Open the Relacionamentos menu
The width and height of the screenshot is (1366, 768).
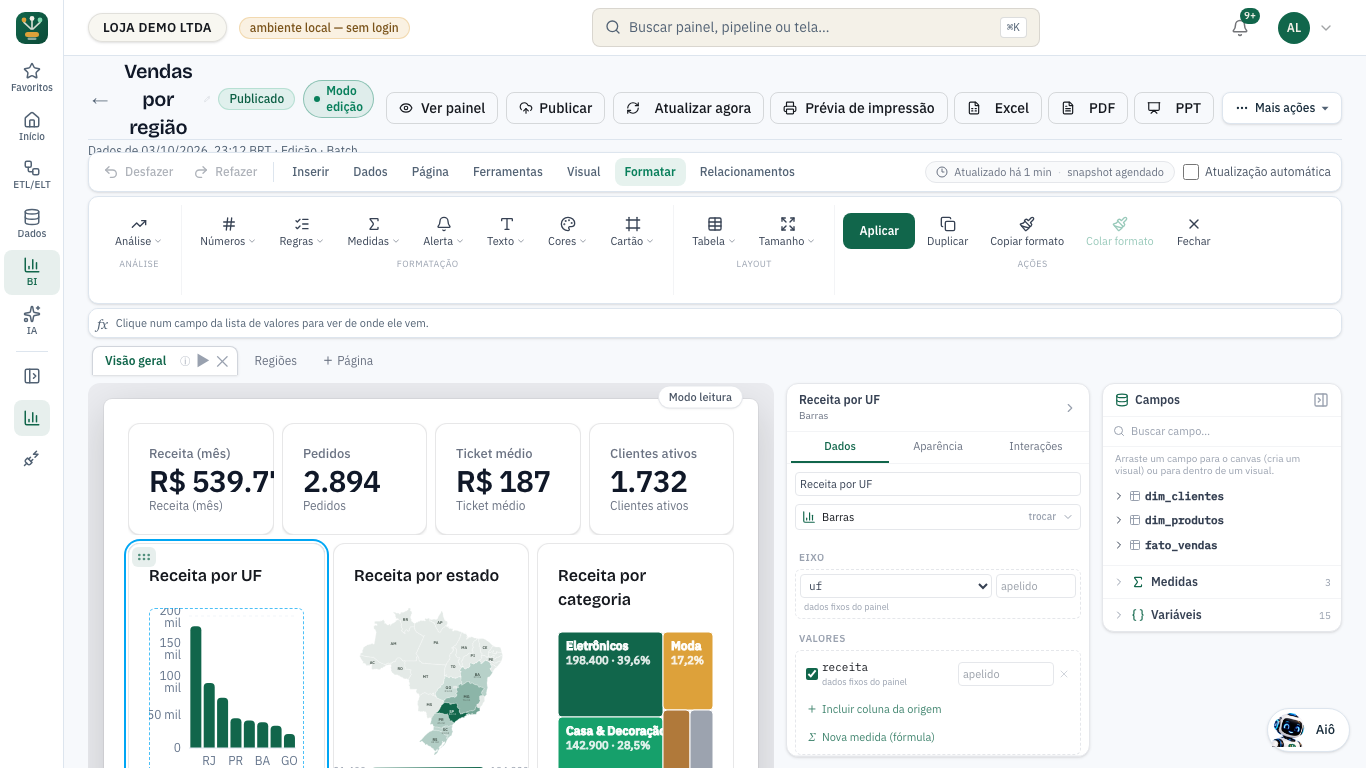747,172
